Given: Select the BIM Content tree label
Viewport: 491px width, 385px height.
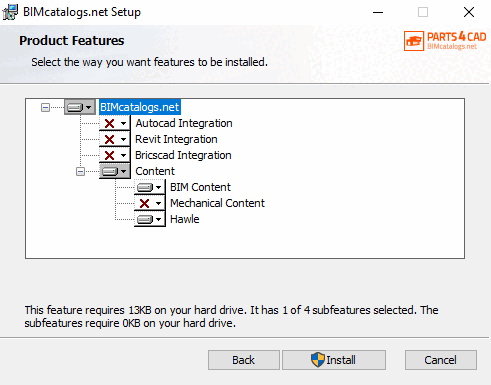Looking at the screenshot, I should (200, 187).
